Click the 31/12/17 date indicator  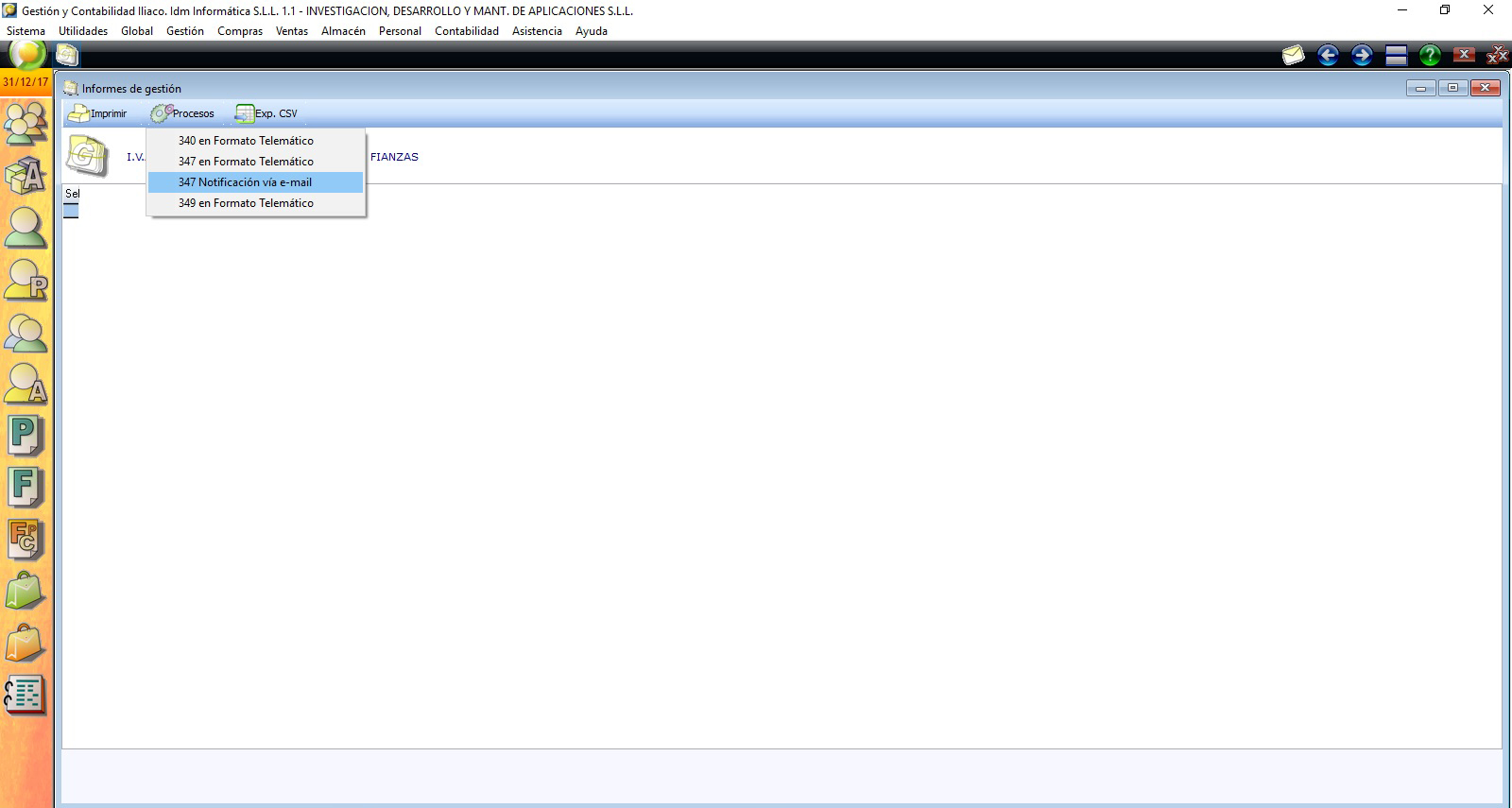pos(26,82)
